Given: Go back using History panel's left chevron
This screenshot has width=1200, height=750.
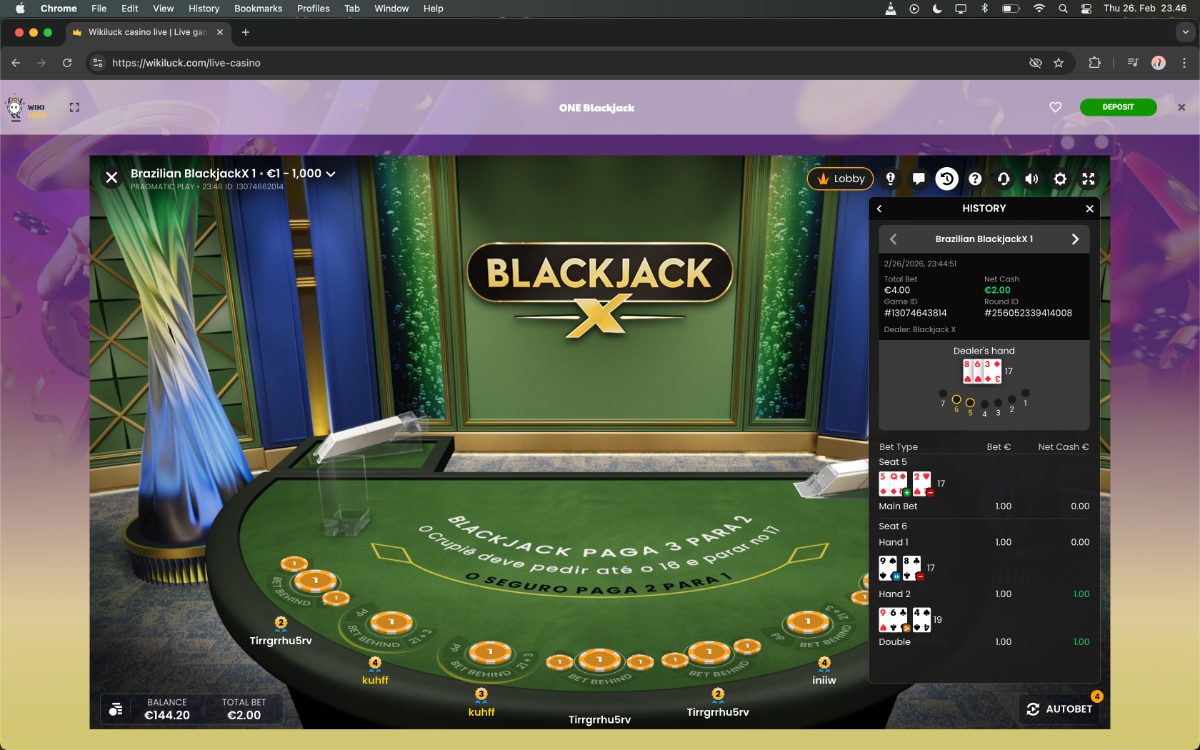Looking at the screenshot, I should coord(880,209).
